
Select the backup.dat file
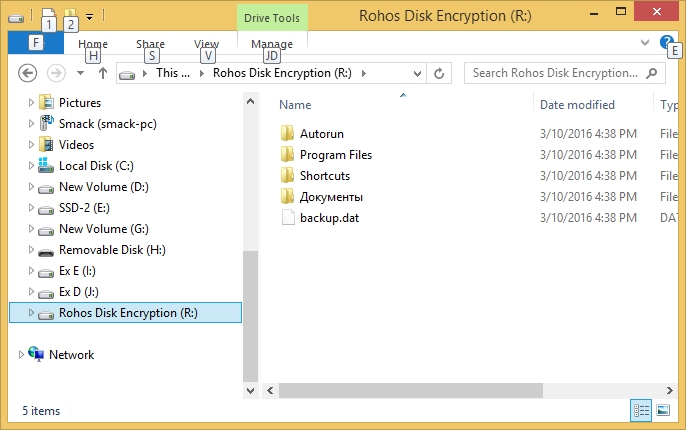coord(329,218)
